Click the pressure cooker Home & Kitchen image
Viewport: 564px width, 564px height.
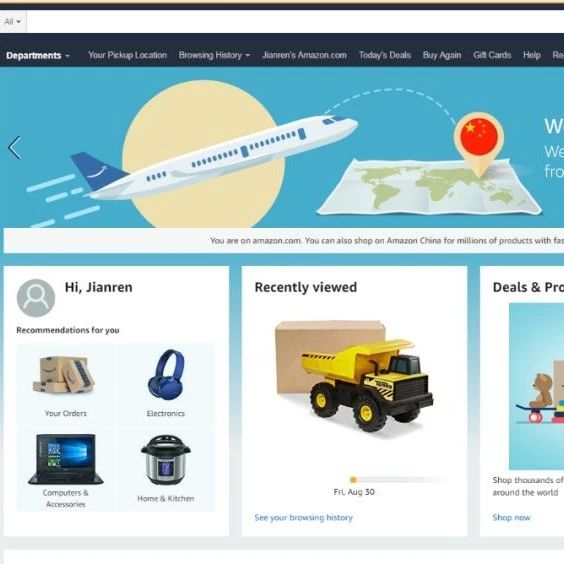point(166,460)
